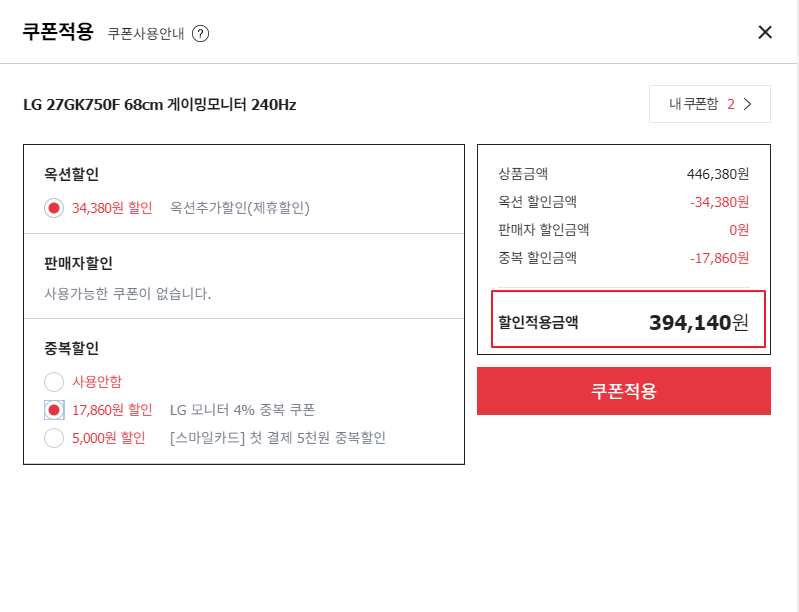This screenshot has width=799, height=612.
Task: Click the coupon count number 2
Action: pos(731,104)
